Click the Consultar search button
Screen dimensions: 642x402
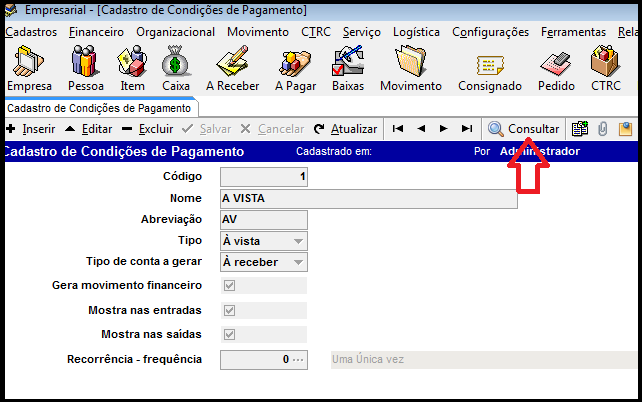tap(523, 129)
